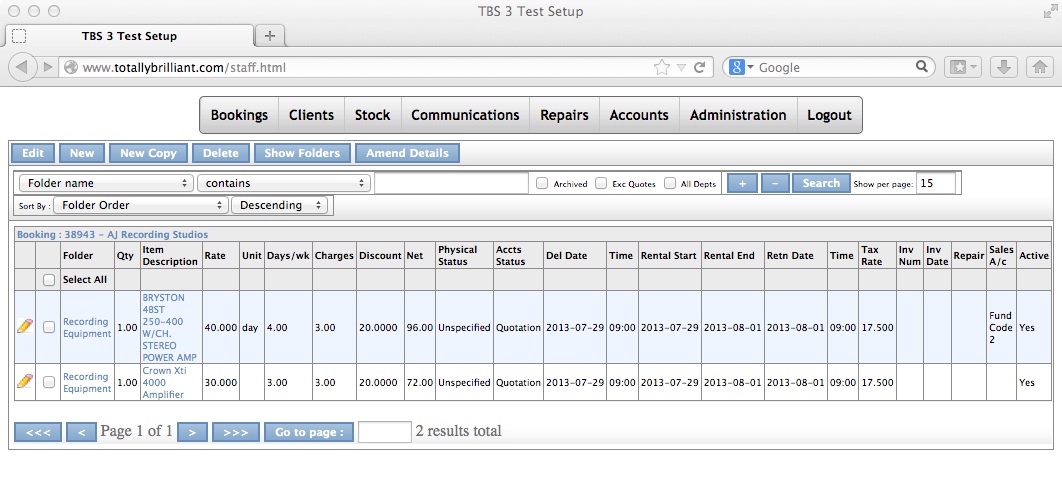Jump to last page with >>> button
Image resolution: width=1062 pixels, height=479 pixels.
236,432
